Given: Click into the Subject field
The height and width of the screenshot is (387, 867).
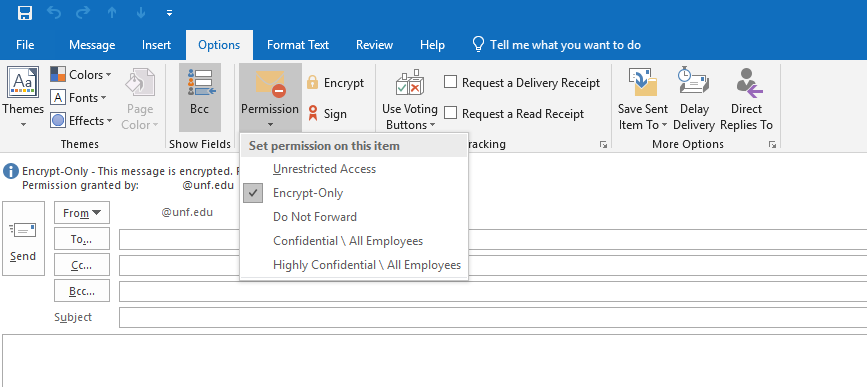Looking at the screenshot, I should [x=493, y=317].
